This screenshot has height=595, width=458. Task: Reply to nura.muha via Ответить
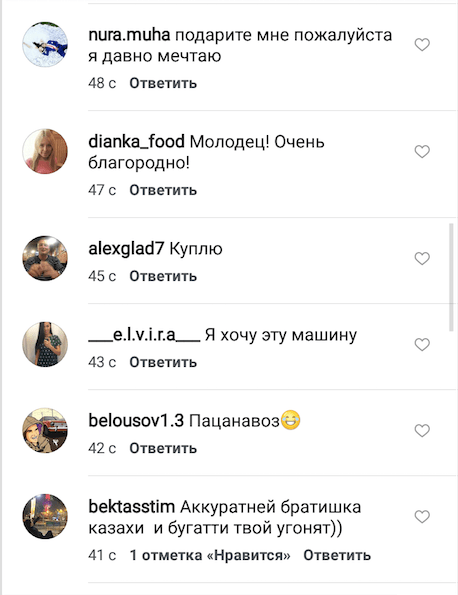(163, 83)
